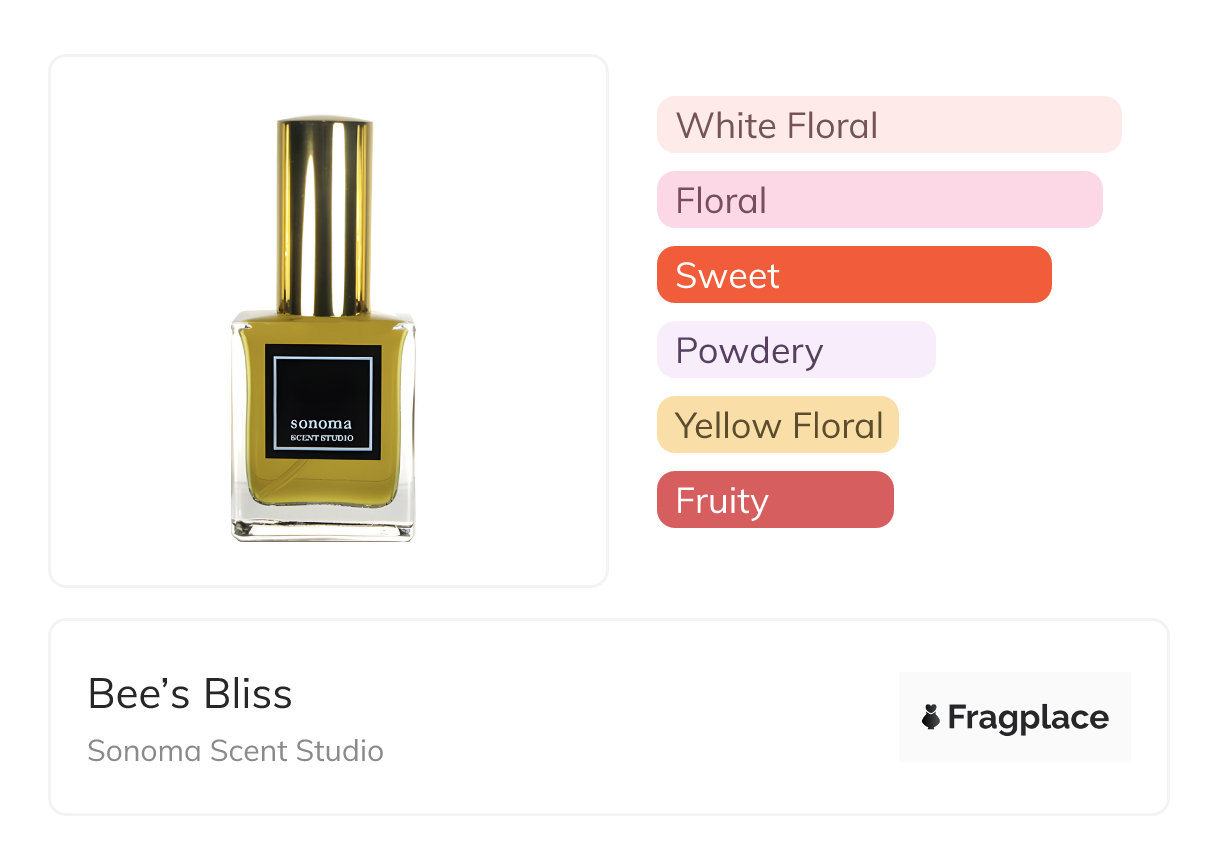Click "SCENT STUDIO" text on the bottle label
1218x864 pixels.
pyautogui.click(x=321, y=438)
